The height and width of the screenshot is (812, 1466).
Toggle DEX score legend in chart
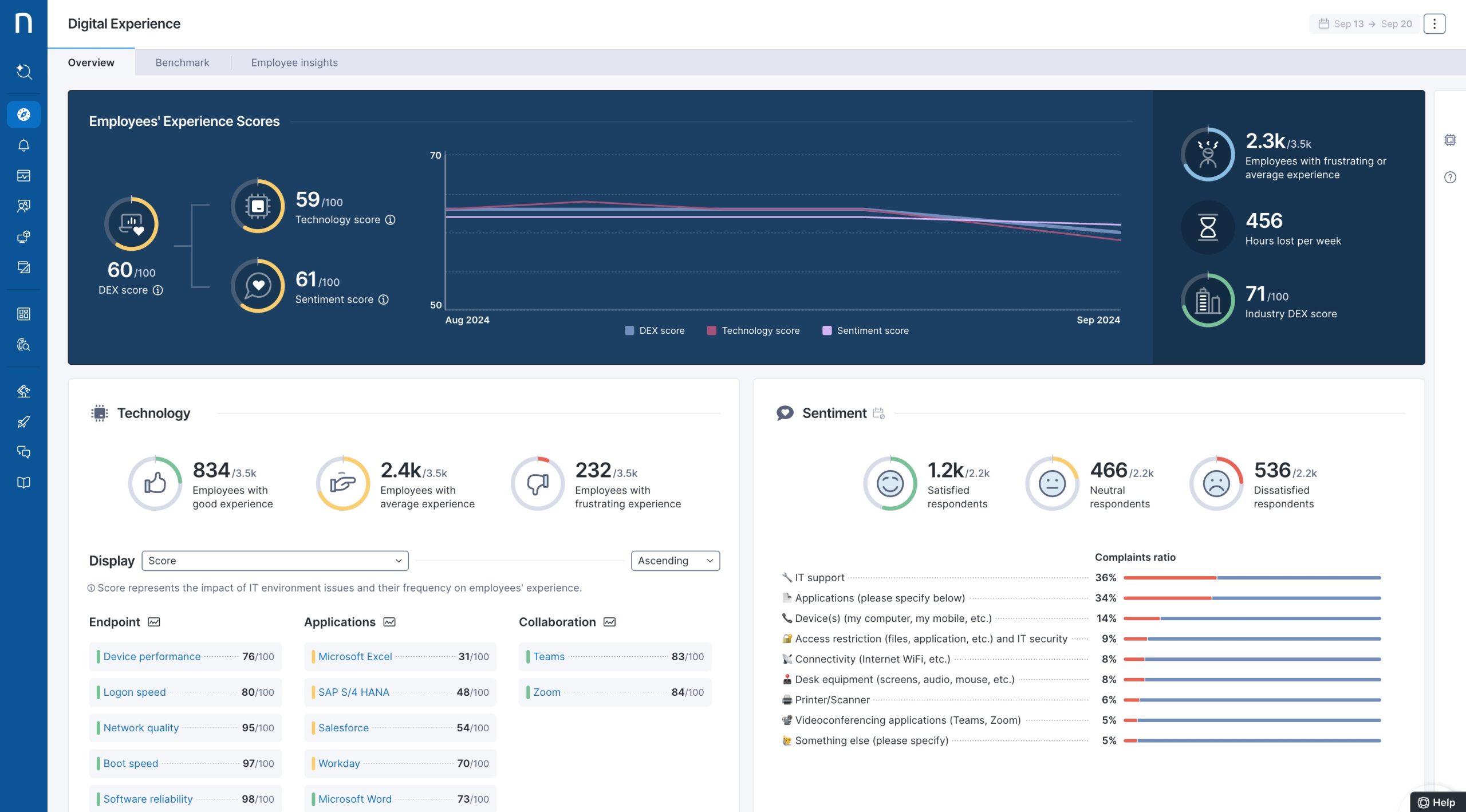pos(655,330)
